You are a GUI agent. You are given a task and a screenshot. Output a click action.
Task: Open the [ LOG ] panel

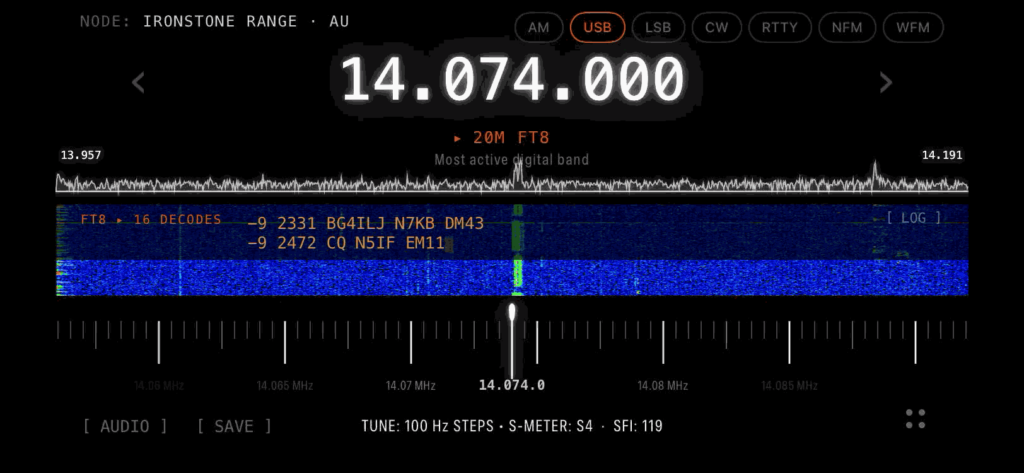coord(914,218)
